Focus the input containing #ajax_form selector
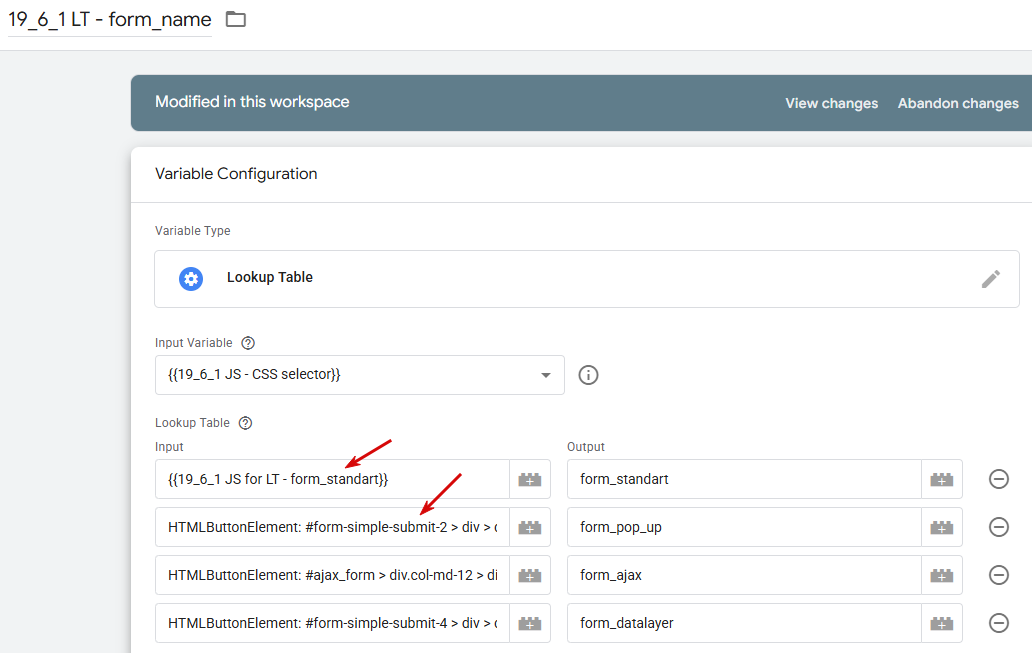The image size is (1032, 653). point(332,575)
